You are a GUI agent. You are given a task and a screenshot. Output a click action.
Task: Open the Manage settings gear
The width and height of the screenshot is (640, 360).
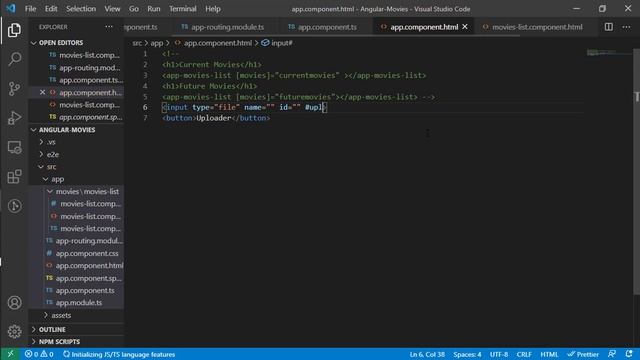tap(14, 331)
